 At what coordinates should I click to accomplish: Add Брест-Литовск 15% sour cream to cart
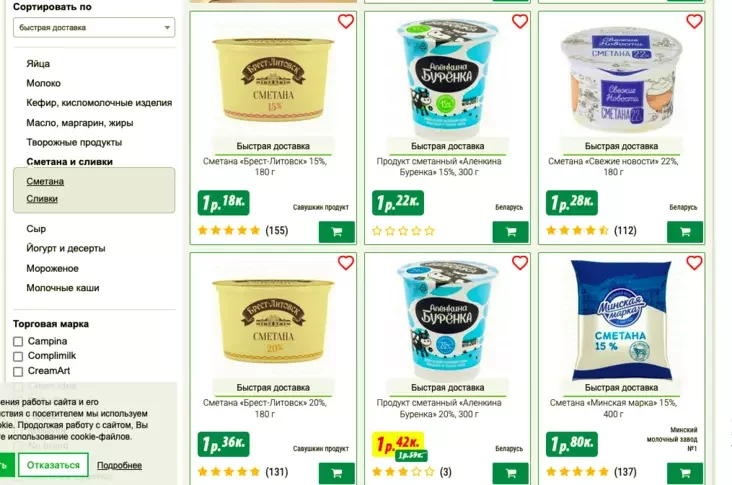(x=337, y=232)
